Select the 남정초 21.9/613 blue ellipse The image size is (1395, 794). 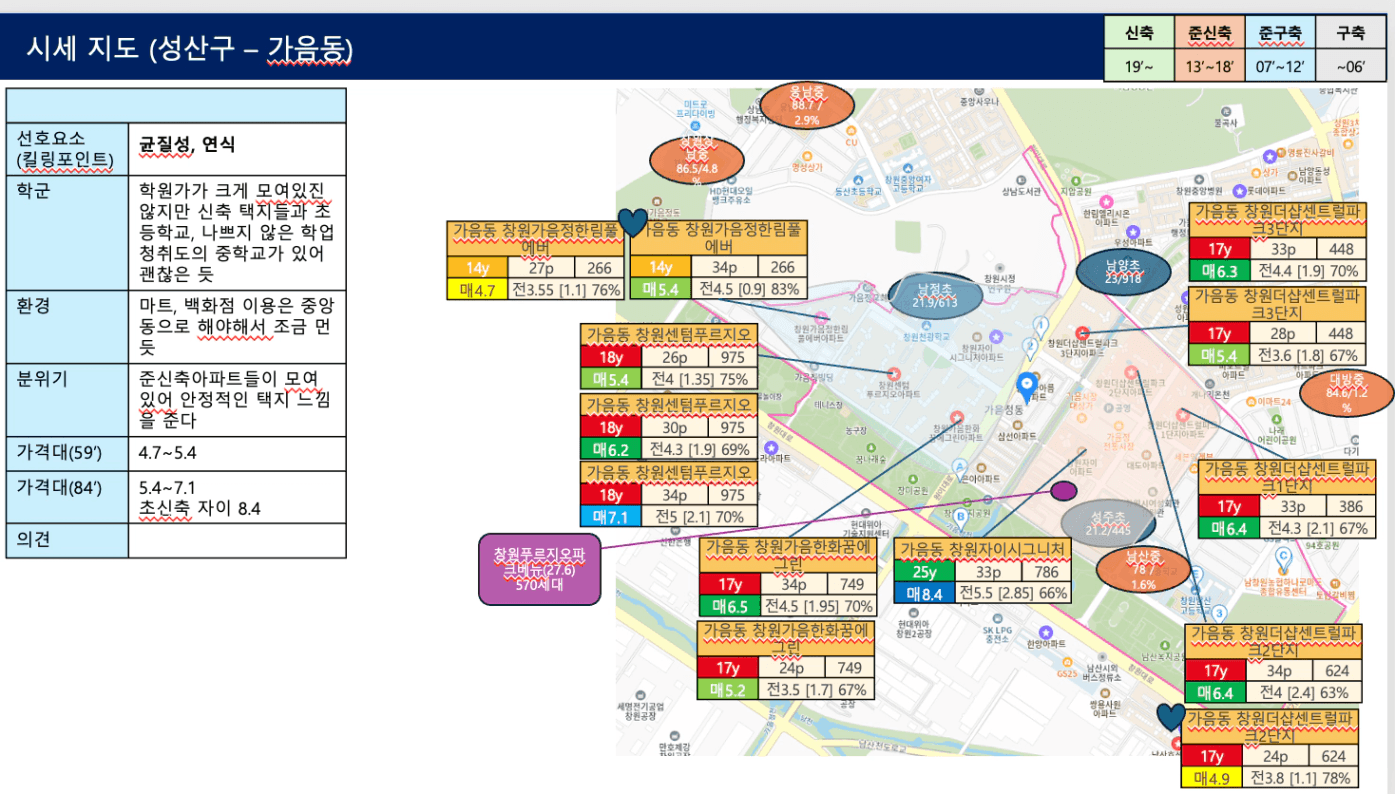tap(935, 294)
